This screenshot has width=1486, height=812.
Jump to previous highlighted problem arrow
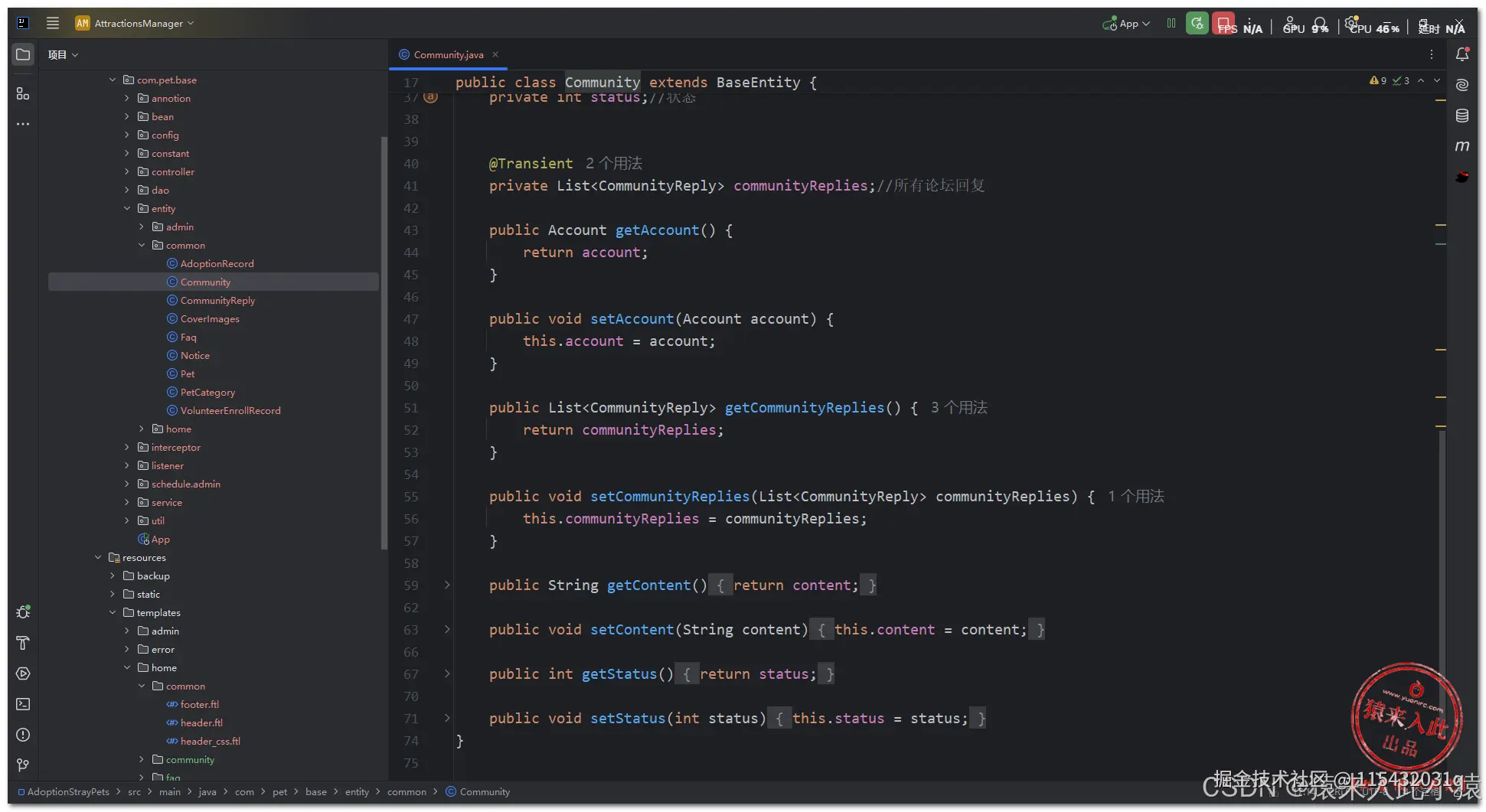1421,81
